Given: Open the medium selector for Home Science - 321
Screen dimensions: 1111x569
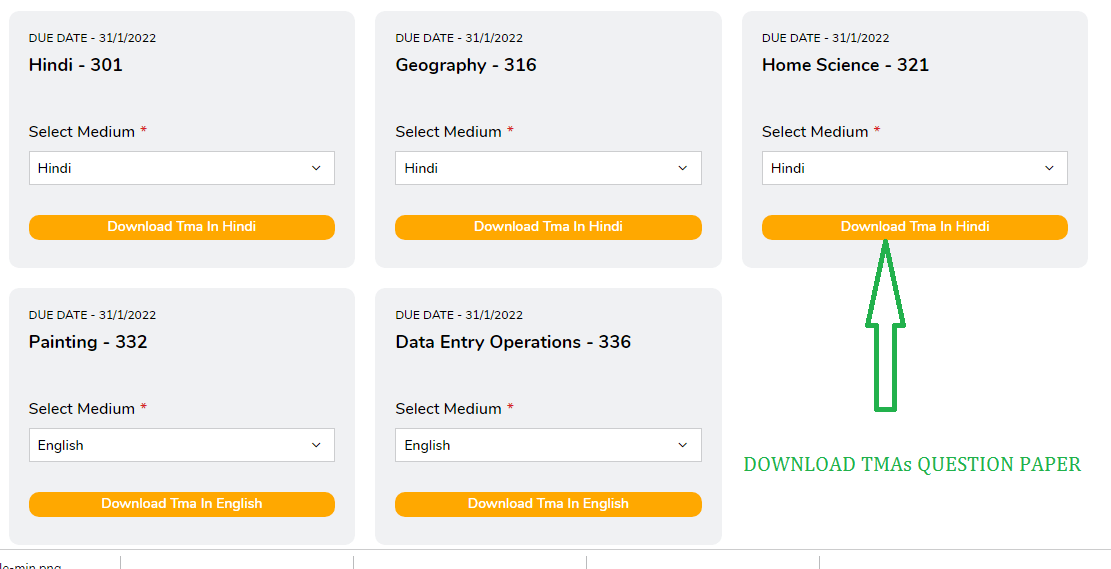Looking at the screenshot, I should tap(915, 168).
